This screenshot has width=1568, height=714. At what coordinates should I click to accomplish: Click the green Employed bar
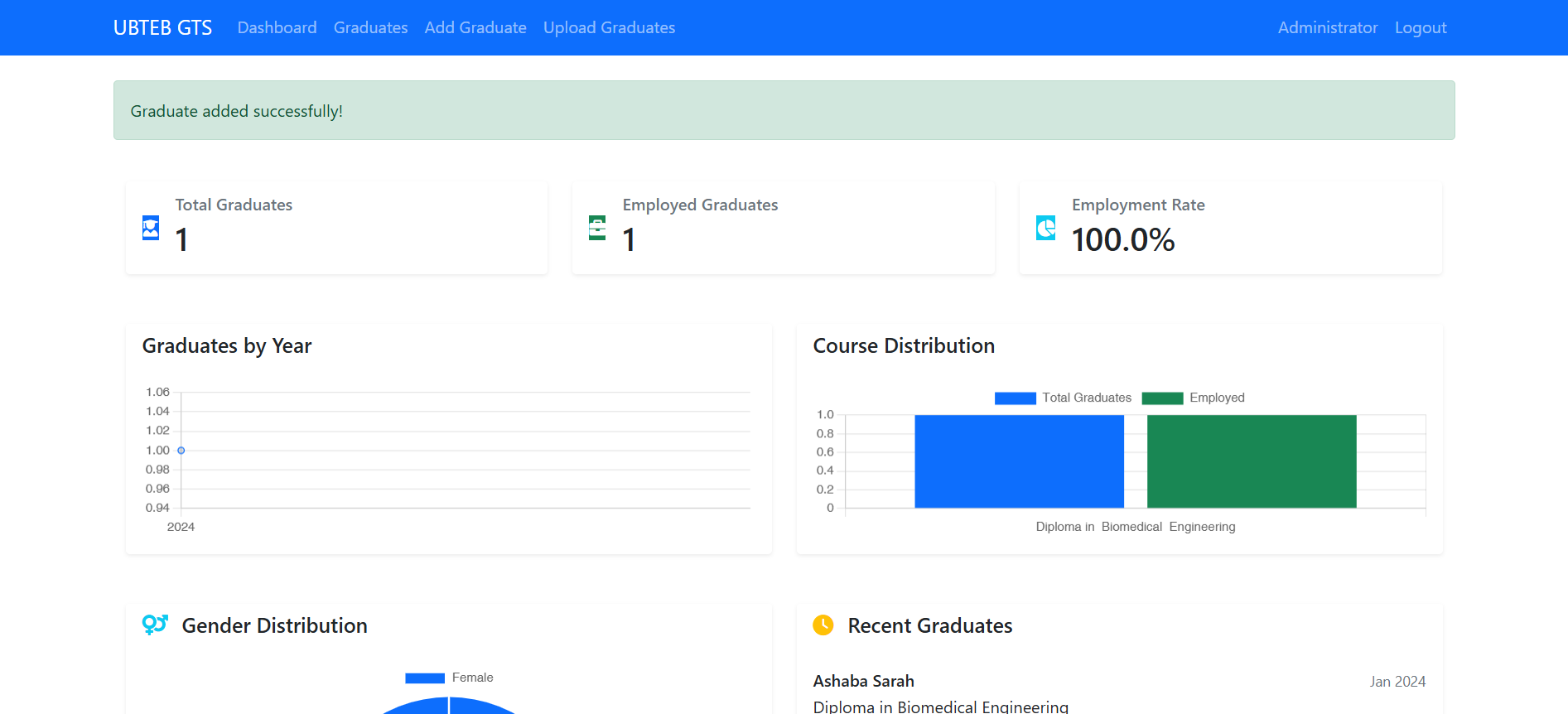(x=1251, y=461)
